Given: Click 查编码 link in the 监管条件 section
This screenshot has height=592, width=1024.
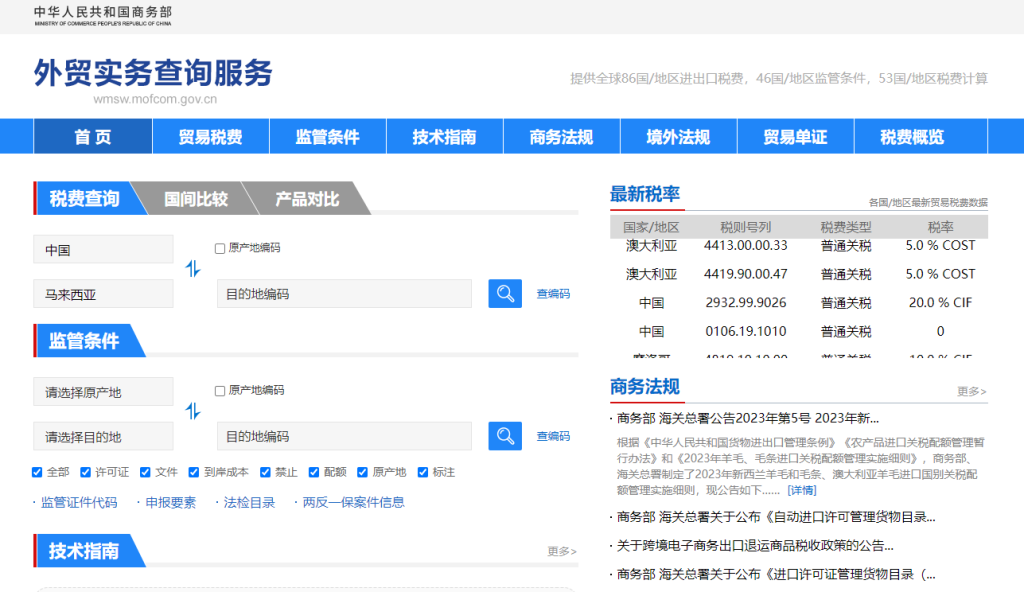Looking at the screenshot, I should pyautogui.click(x=553, y=436).
